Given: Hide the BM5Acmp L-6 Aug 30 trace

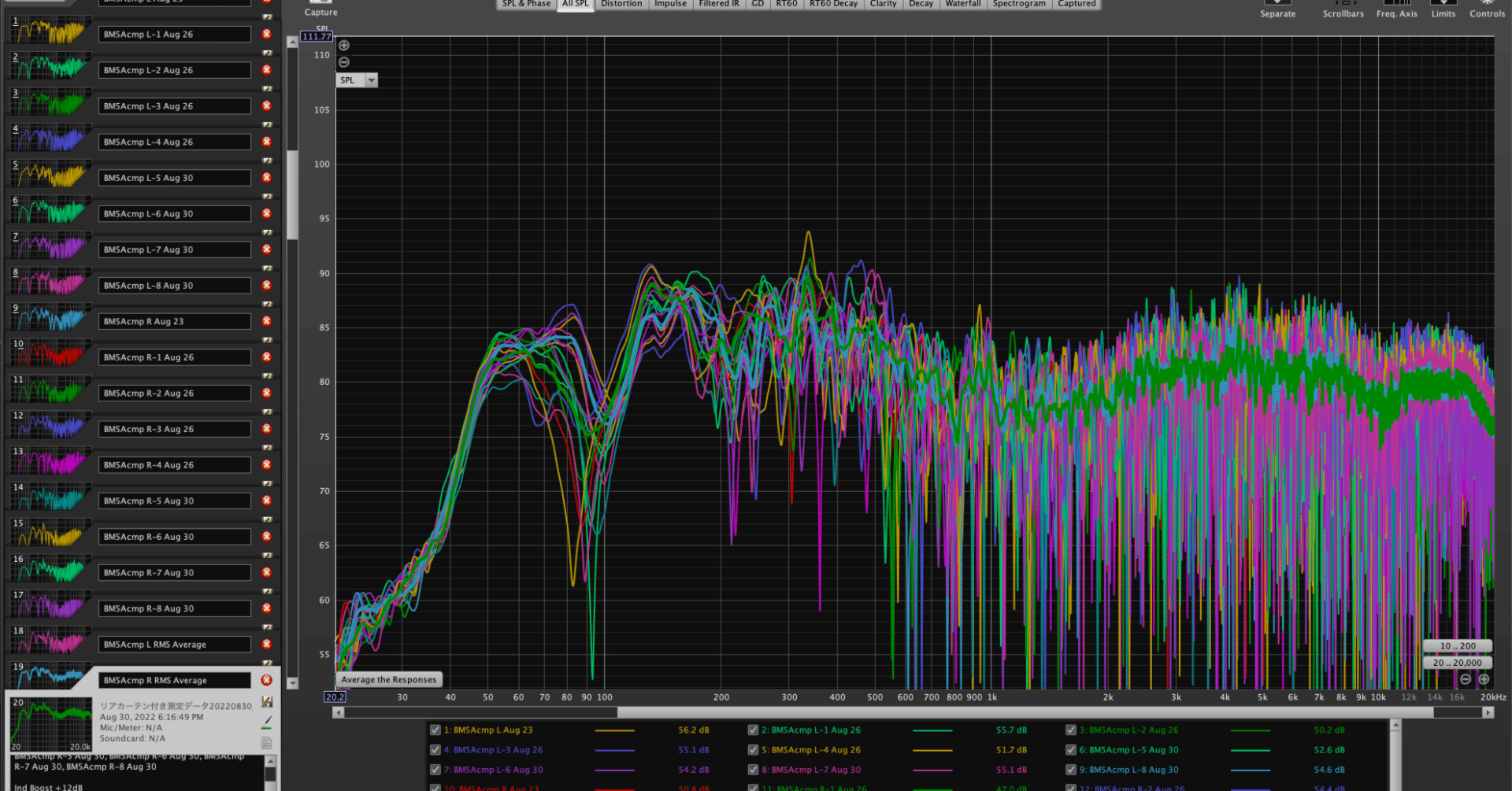Looking at the screenshot, I should click(x=435, y=770).
